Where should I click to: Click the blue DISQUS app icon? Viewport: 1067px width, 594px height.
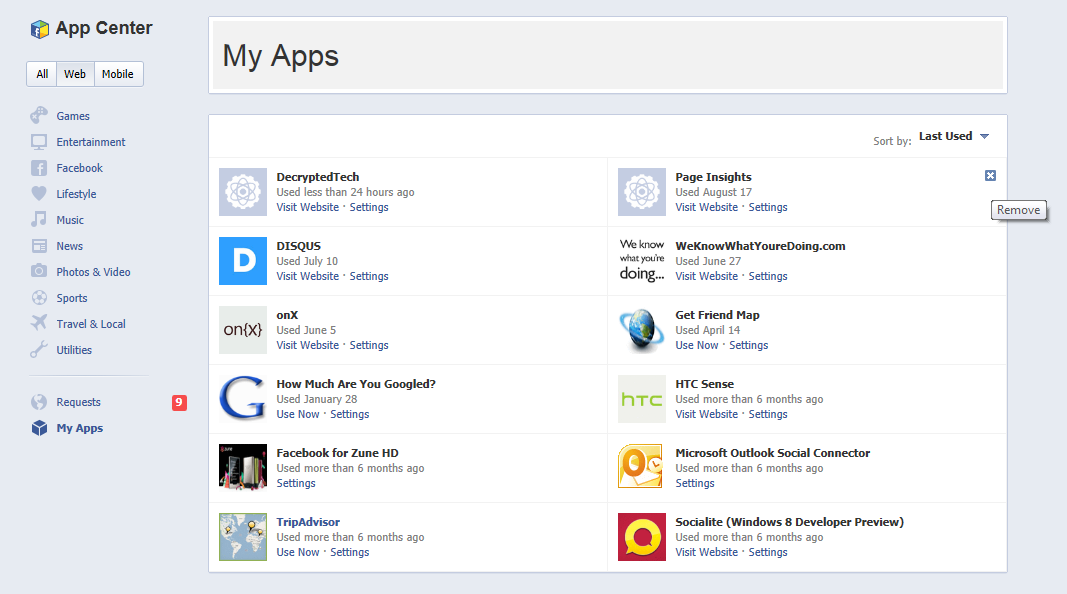point(243,261)
